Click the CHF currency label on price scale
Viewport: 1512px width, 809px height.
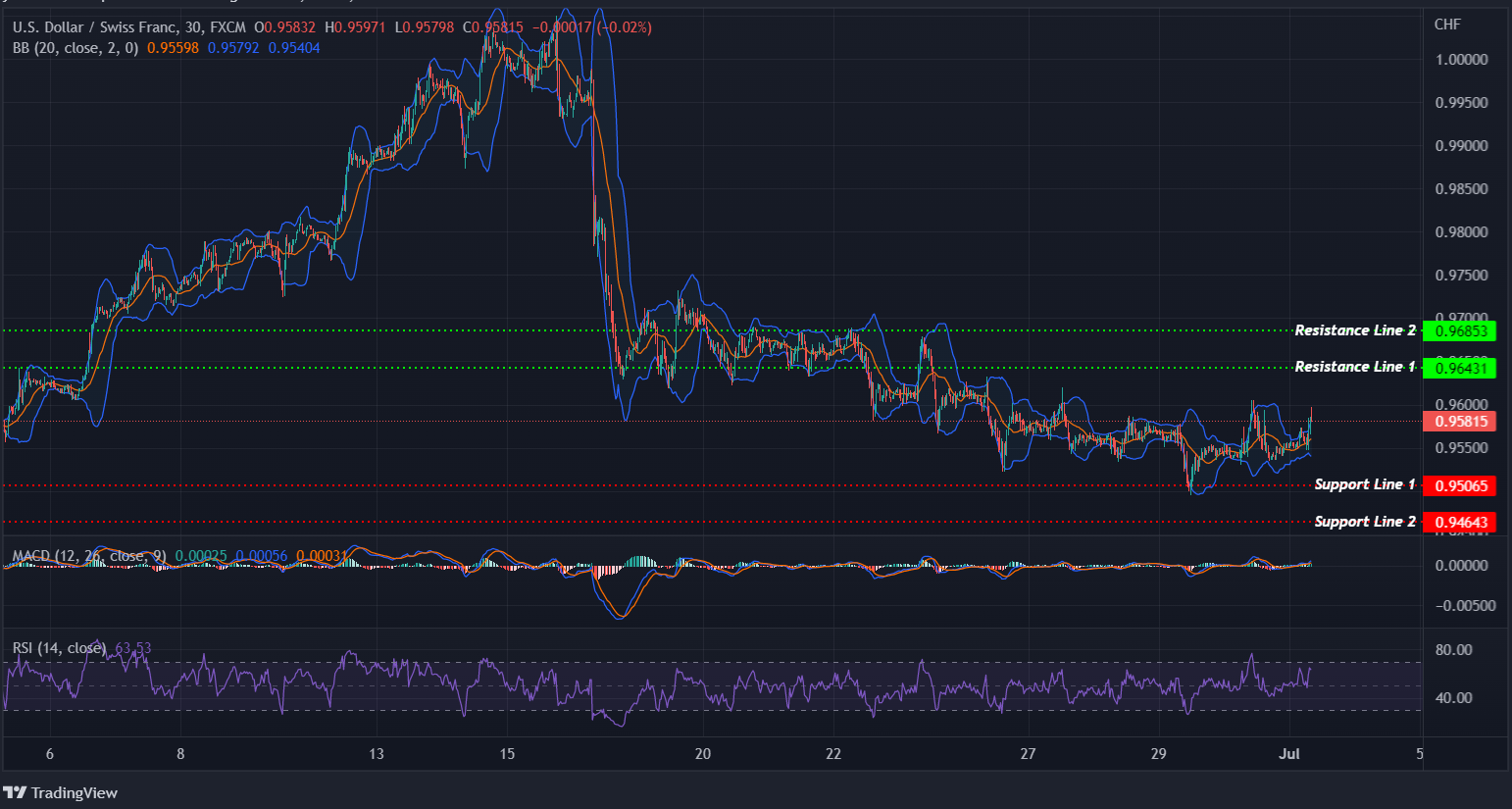pos(1447,24)
